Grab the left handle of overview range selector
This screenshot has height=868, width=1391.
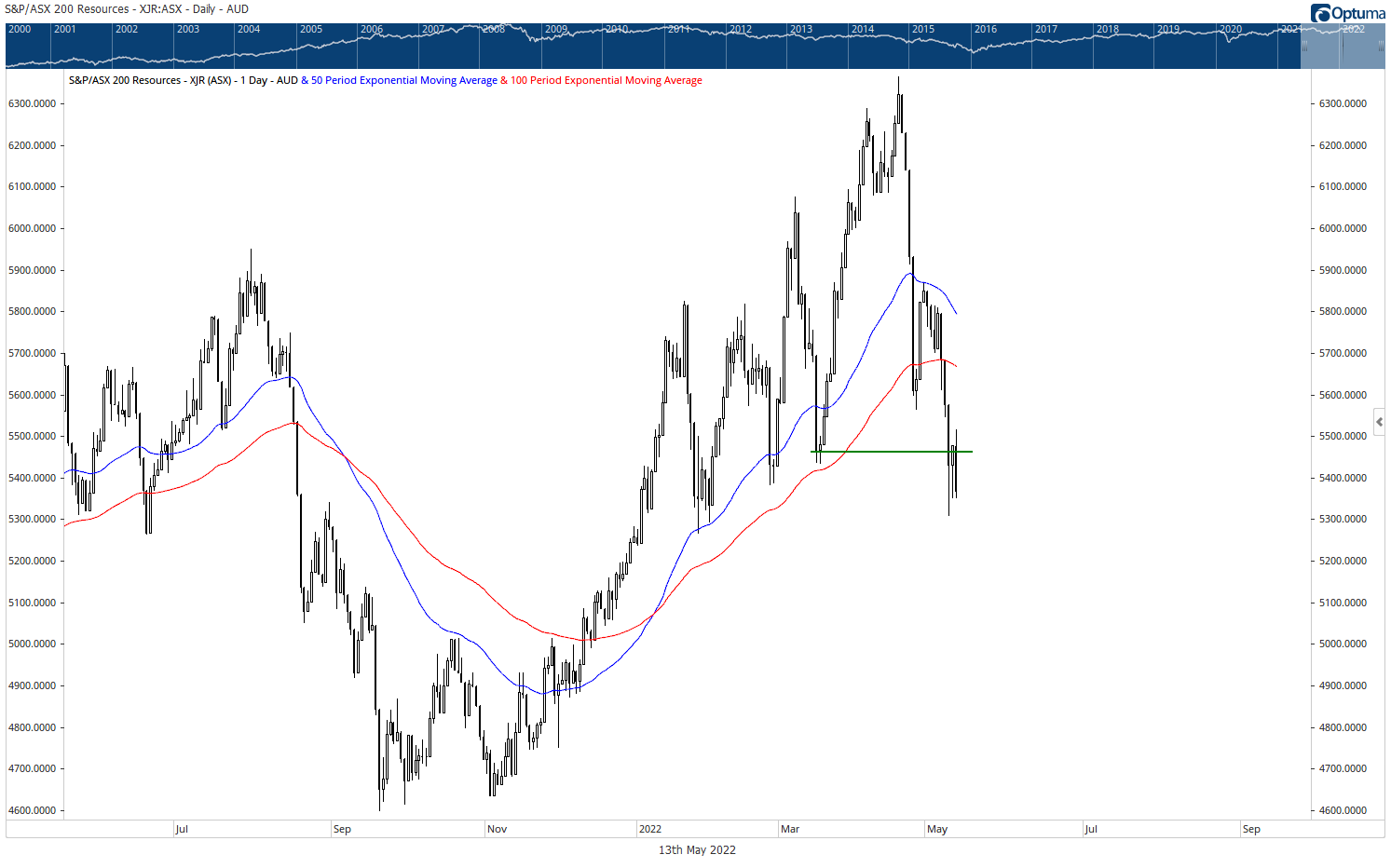[1304, 45]
